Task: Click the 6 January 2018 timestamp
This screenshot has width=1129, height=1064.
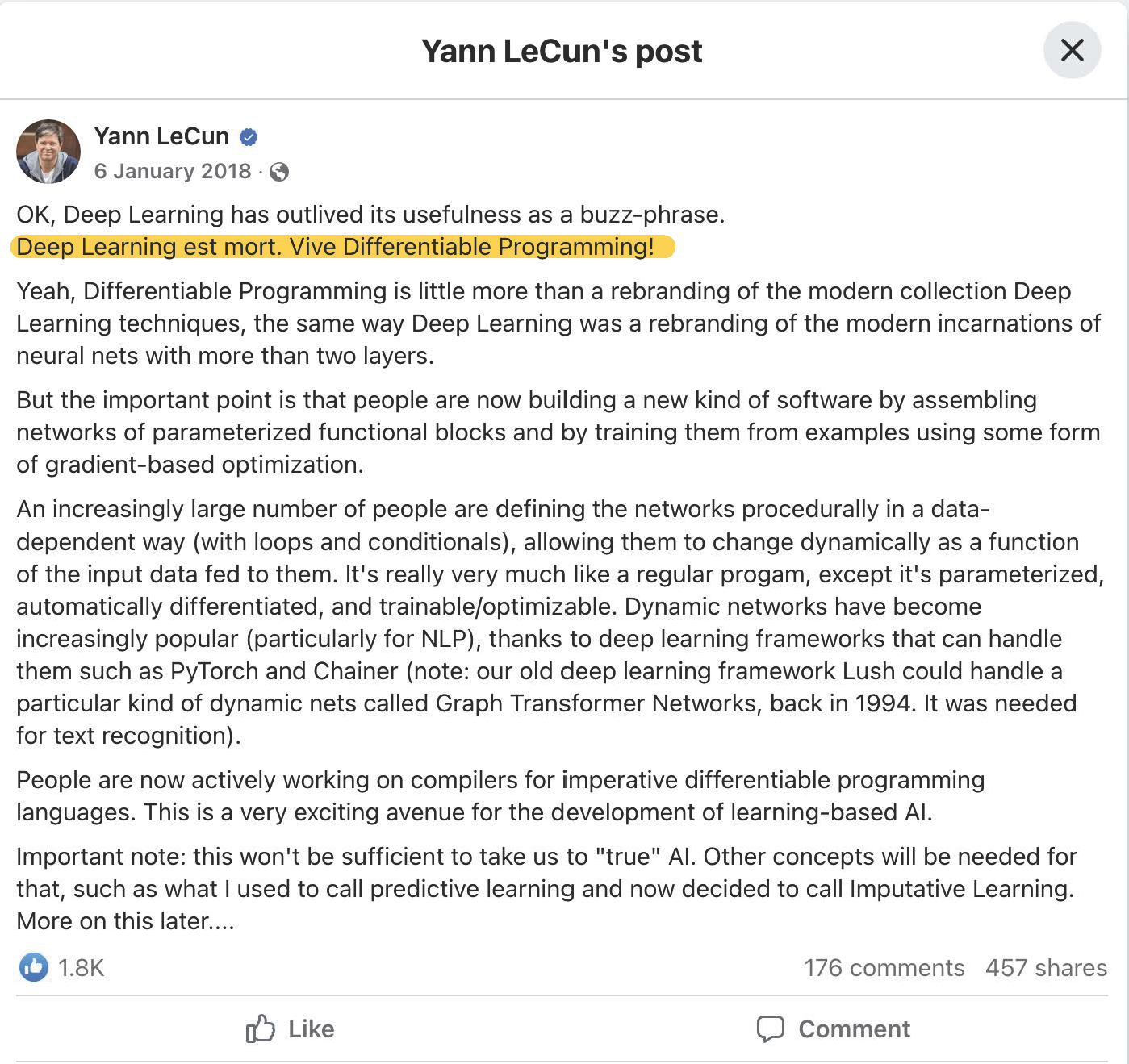Action: coord(173,171)
